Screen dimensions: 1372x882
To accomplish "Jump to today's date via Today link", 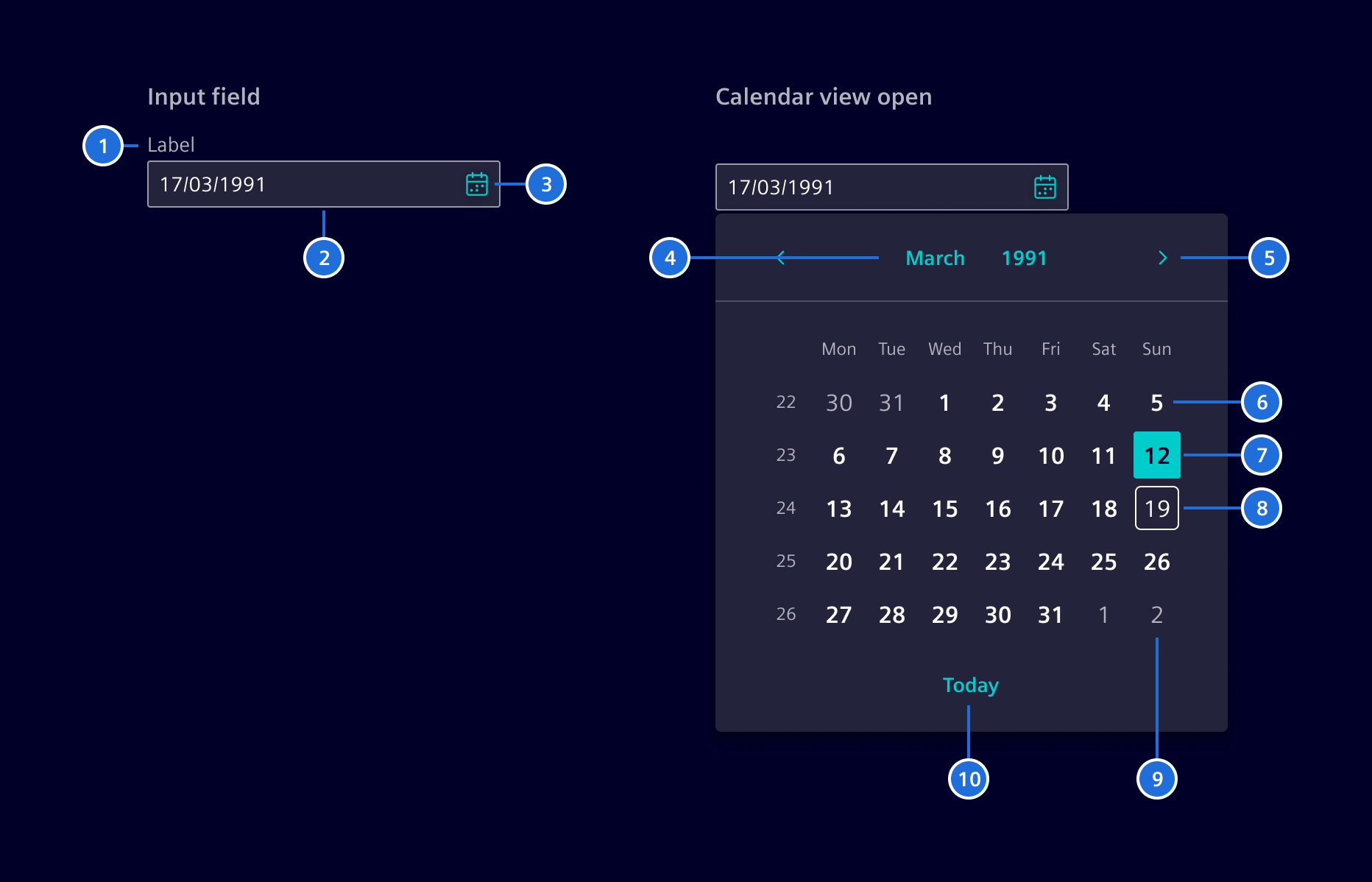I will [x=969, y=685].
